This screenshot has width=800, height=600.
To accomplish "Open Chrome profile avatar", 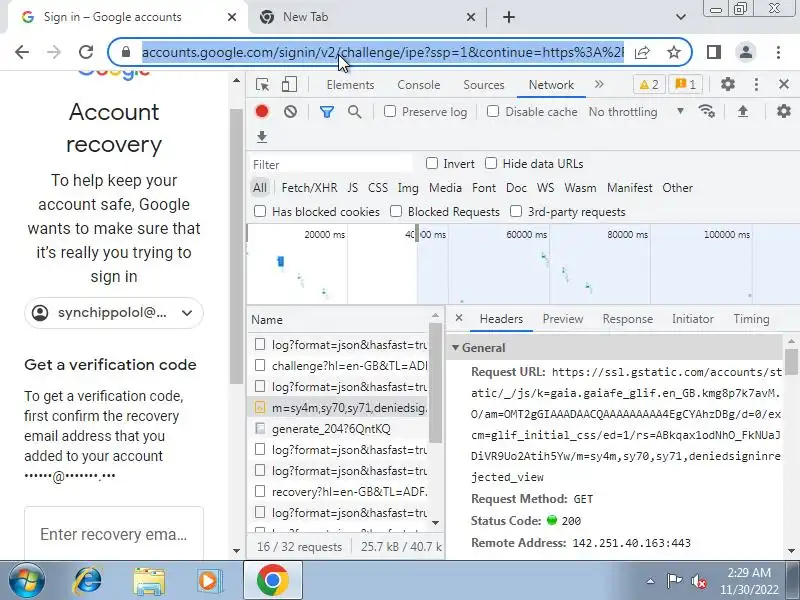I will [746, 52].
